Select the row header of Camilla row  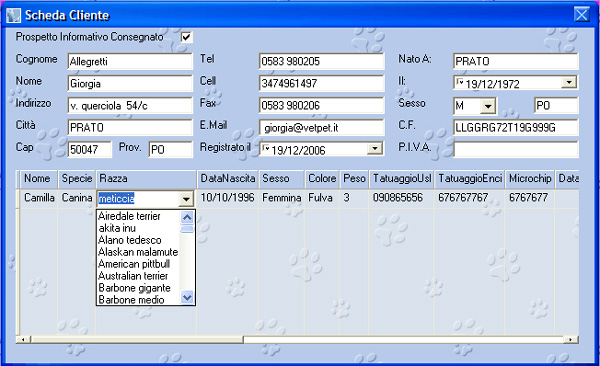(18, 198)
